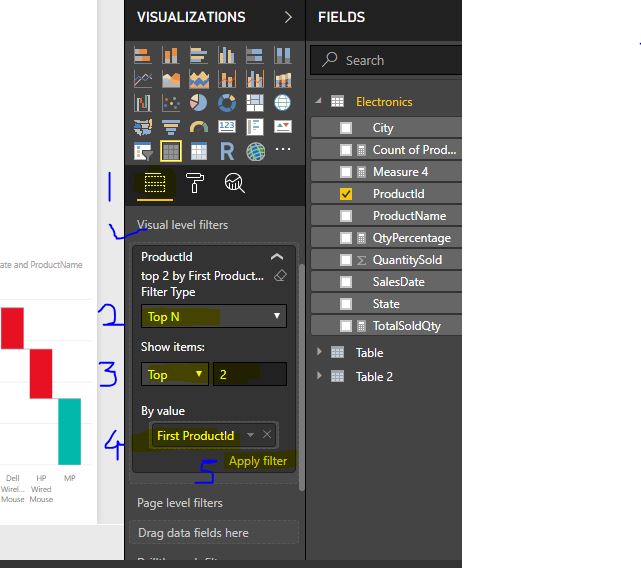Select the Stacked column chart visual
This screenshot has width=641, height=568.
pos(170,55)
